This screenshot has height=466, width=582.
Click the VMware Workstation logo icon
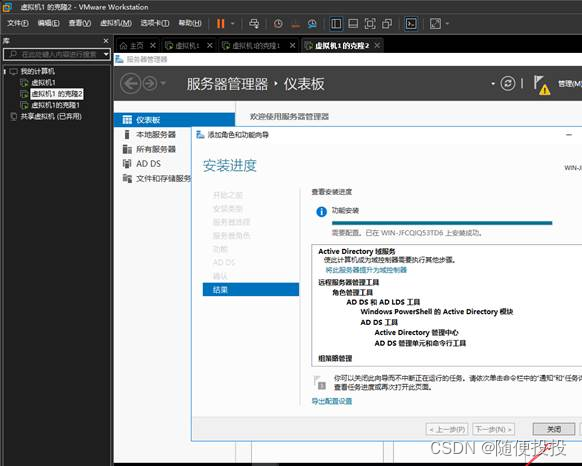click(7, 7)
